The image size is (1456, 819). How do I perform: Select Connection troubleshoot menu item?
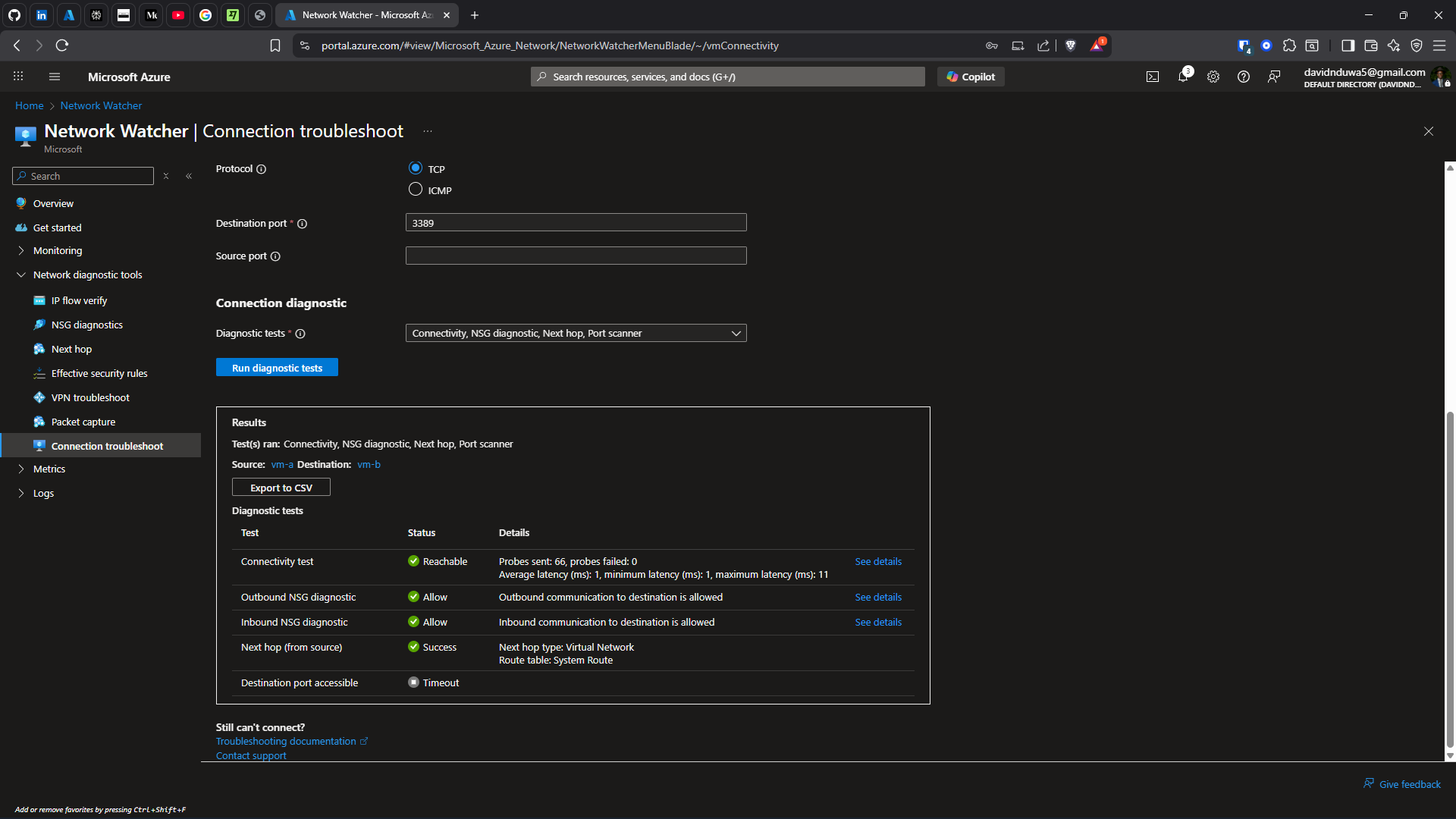click(100, 446)
